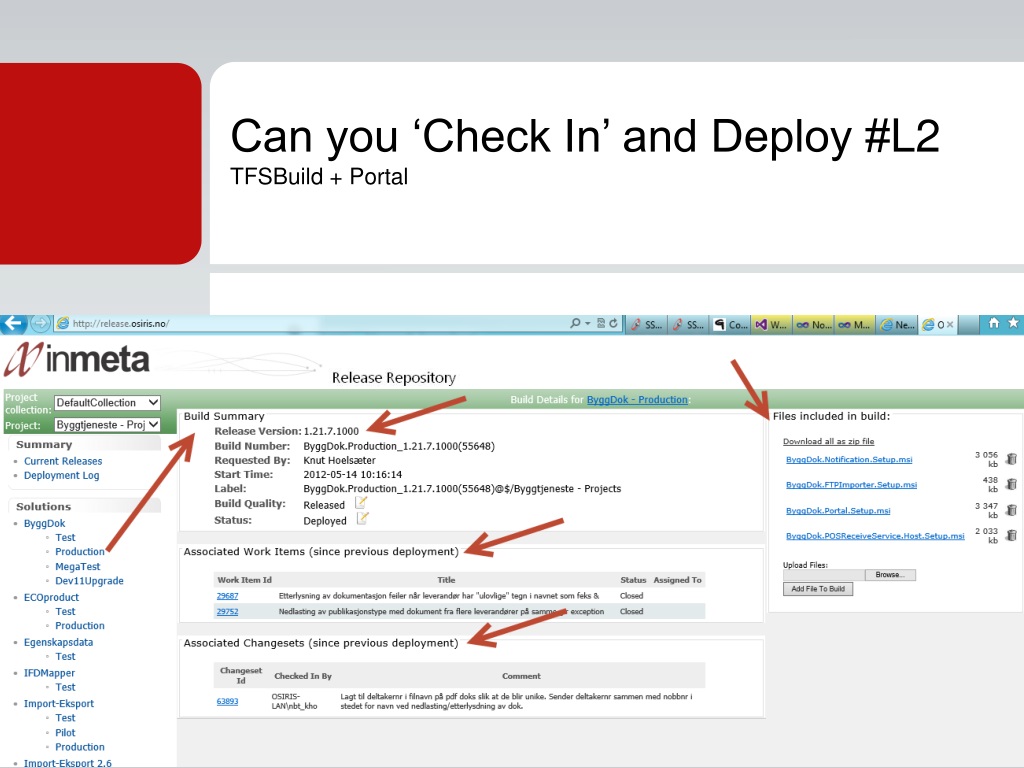This screenshot has width=1024, height=768.
Task: Click the Upload Files path field
Action: point(824,575)
